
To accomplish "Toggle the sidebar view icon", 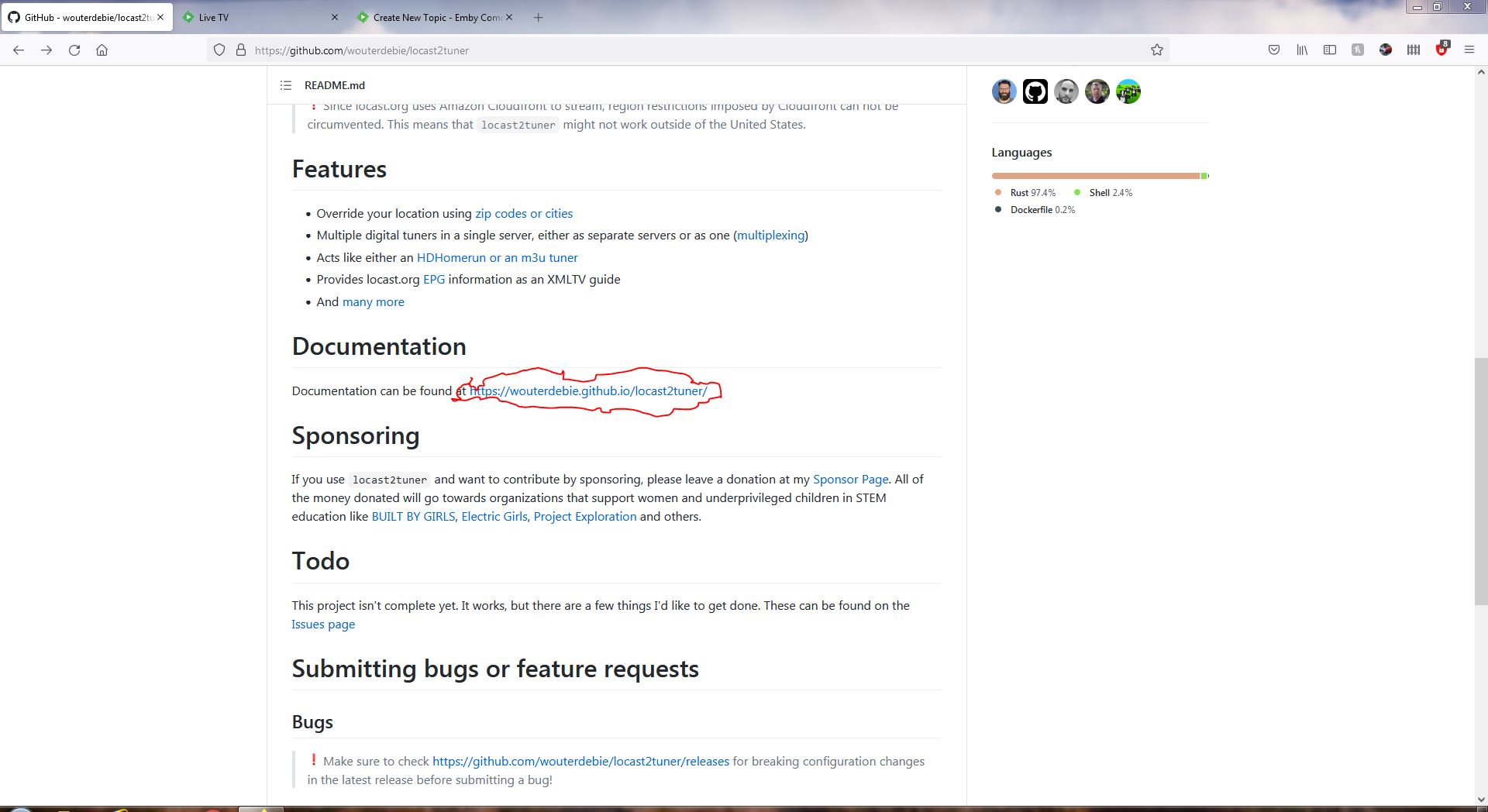I will (x=1329, y=50).
